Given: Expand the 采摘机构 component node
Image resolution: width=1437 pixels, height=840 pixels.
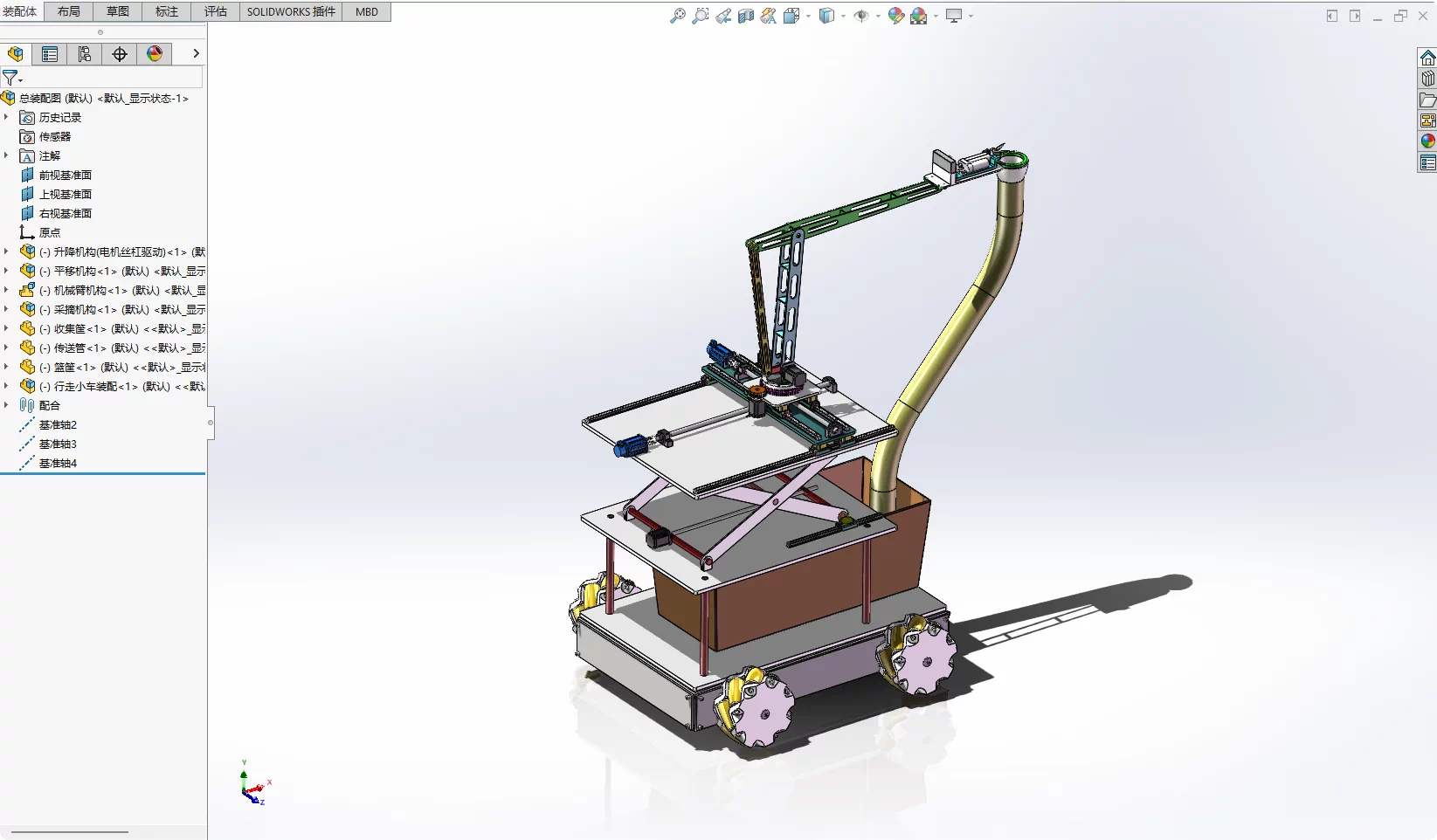Looking at the screenshot, I should click(6, 309).
